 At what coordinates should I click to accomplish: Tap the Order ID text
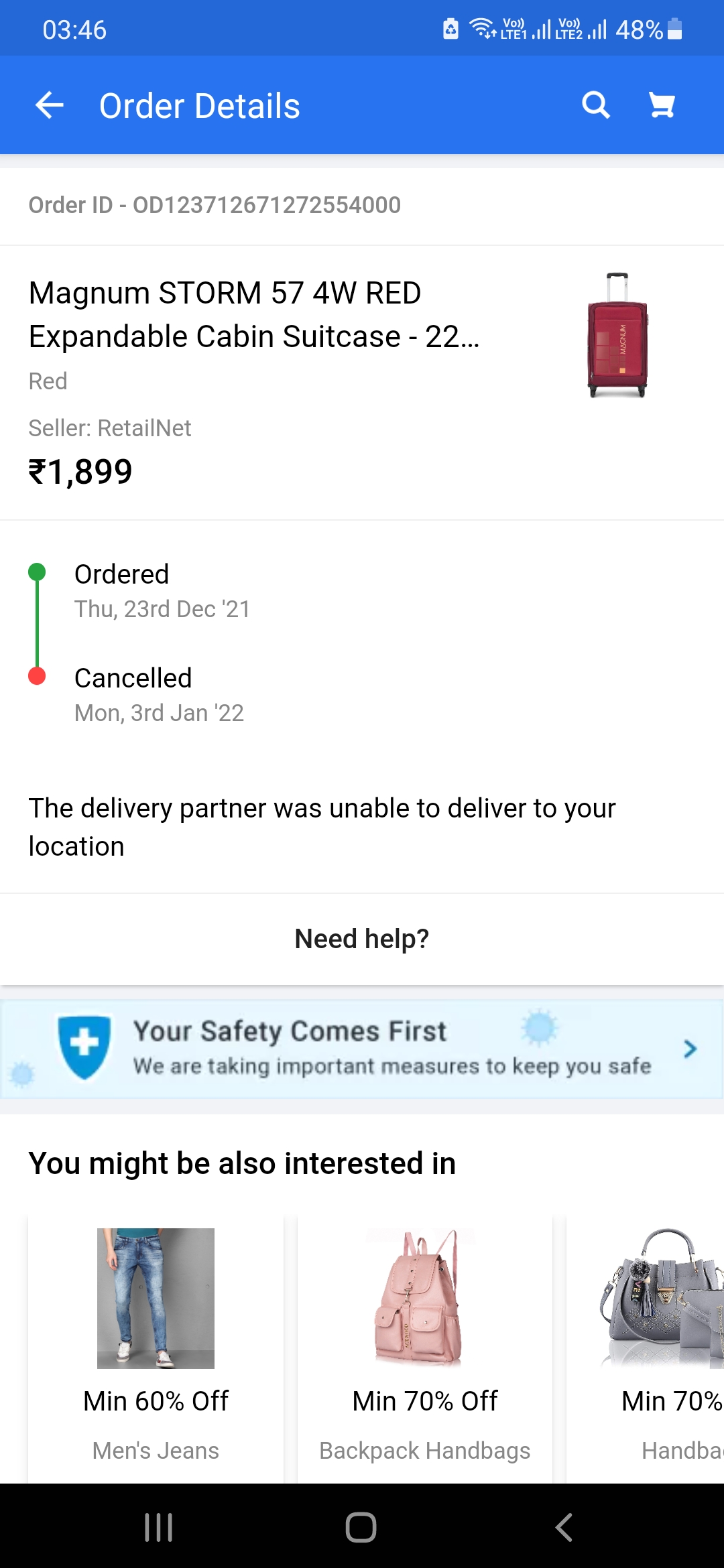tap(215, 205)
